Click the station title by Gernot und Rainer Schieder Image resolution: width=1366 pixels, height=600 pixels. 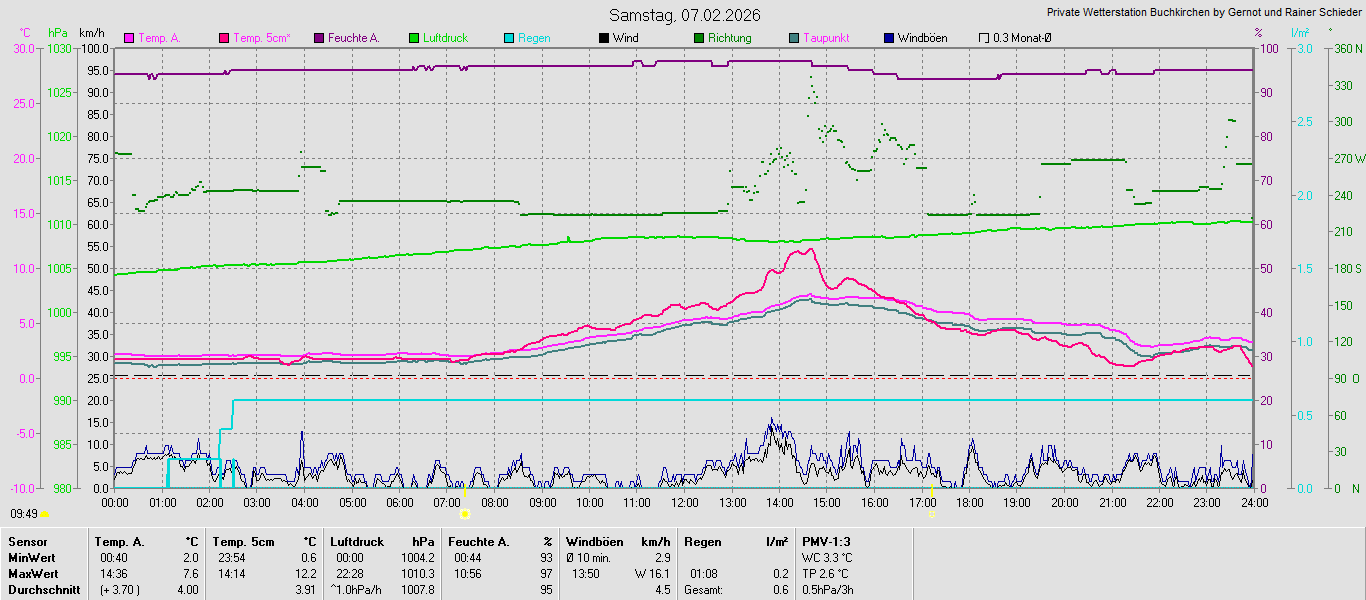tap(1203, 12)
